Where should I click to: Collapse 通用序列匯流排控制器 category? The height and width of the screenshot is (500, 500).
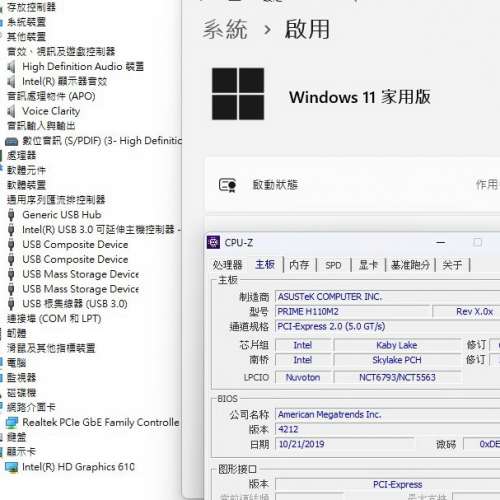56,200
